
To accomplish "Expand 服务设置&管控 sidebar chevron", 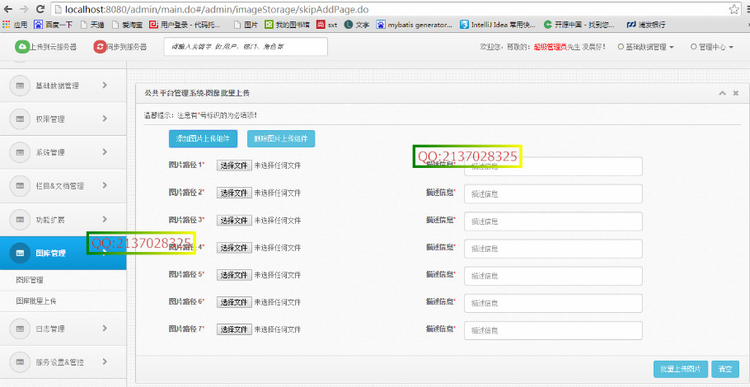I will click(x=105, y=362).
